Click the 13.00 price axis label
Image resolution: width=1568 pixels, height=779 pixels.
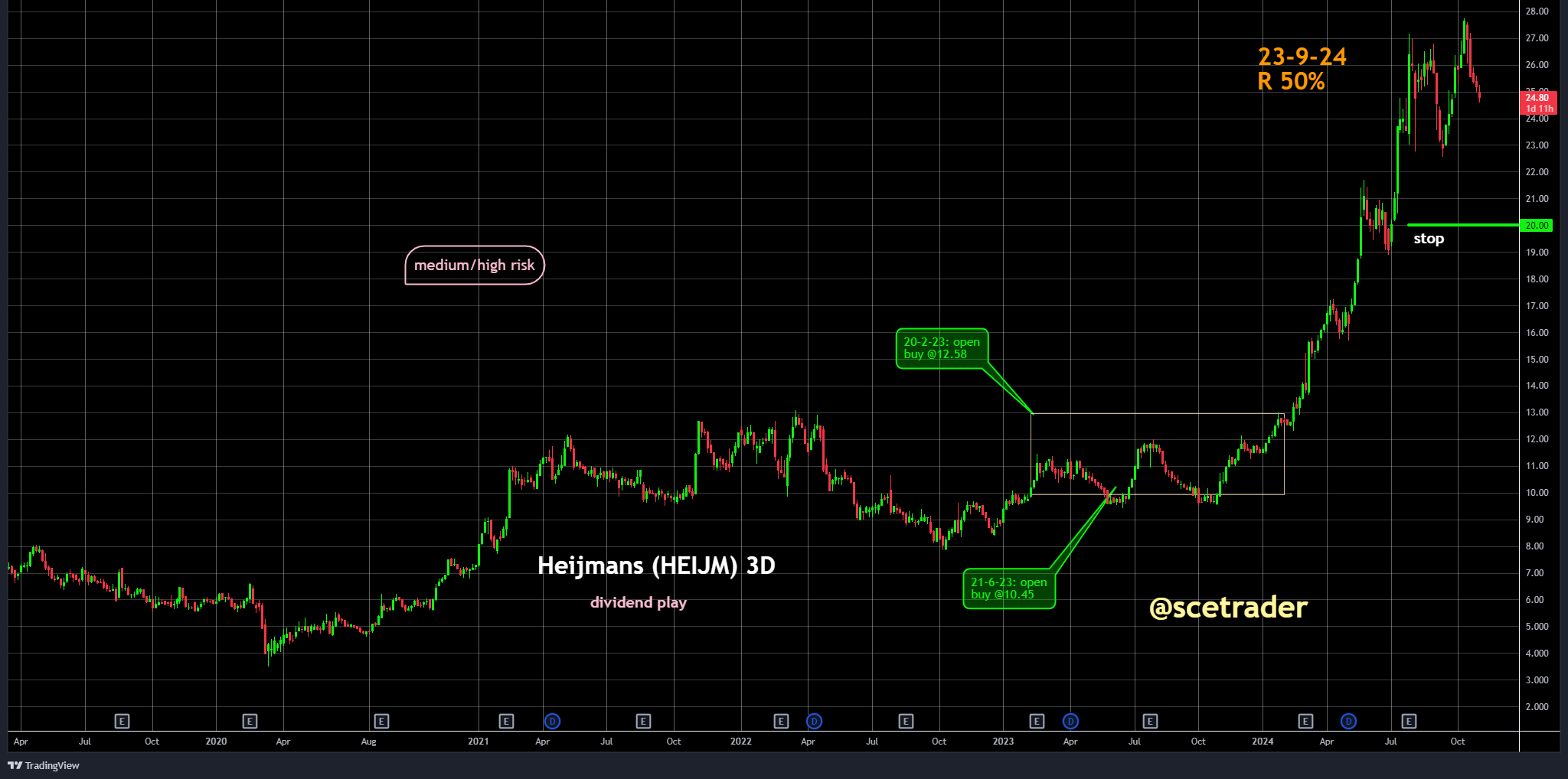[1537, 412]
